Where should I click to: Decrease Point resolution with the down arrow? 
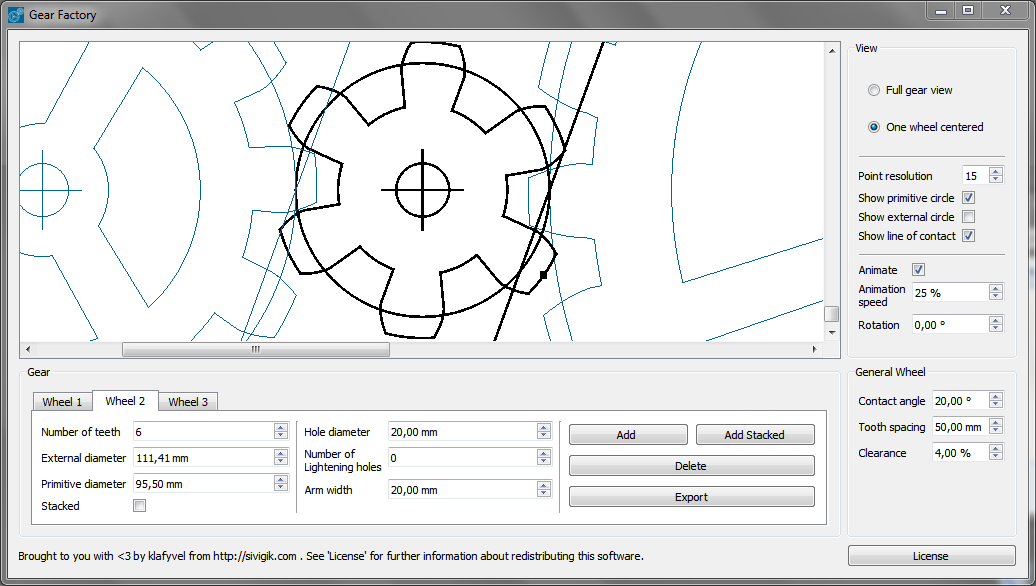coord(996,179)
